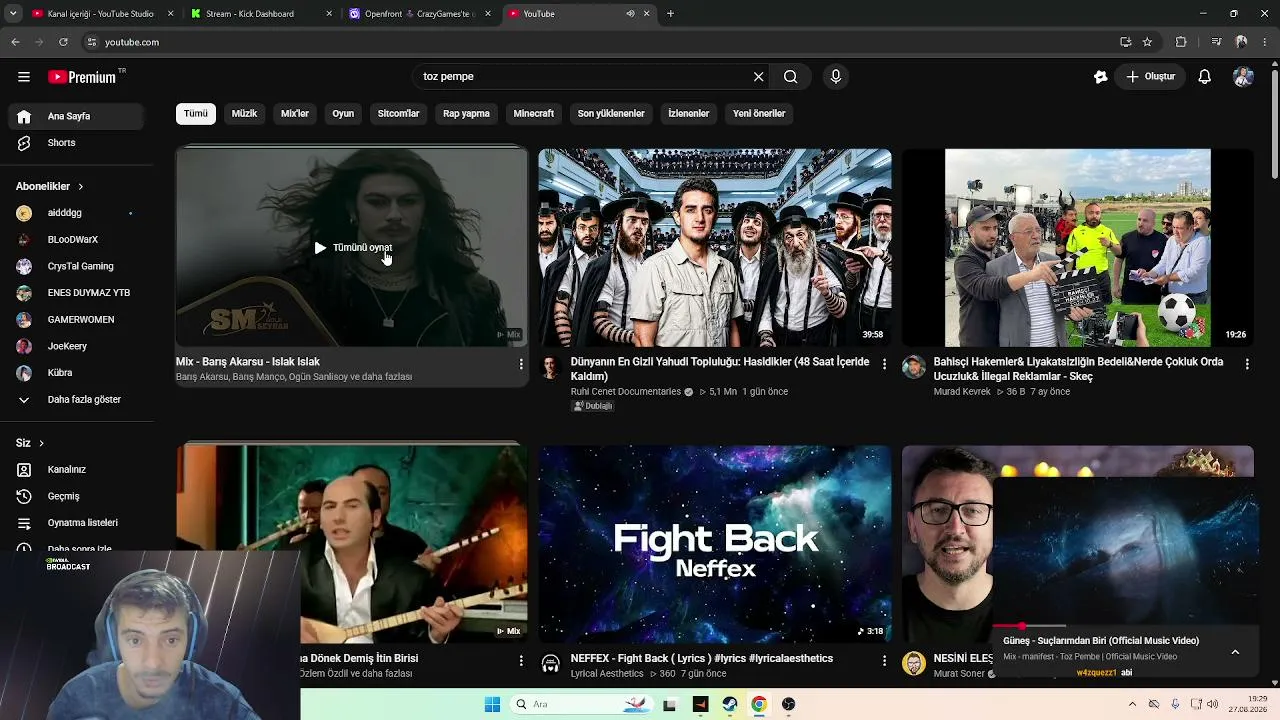Expand the Abonelikler section arrow
The image size is (1280, 720).
tap(81, 187)
